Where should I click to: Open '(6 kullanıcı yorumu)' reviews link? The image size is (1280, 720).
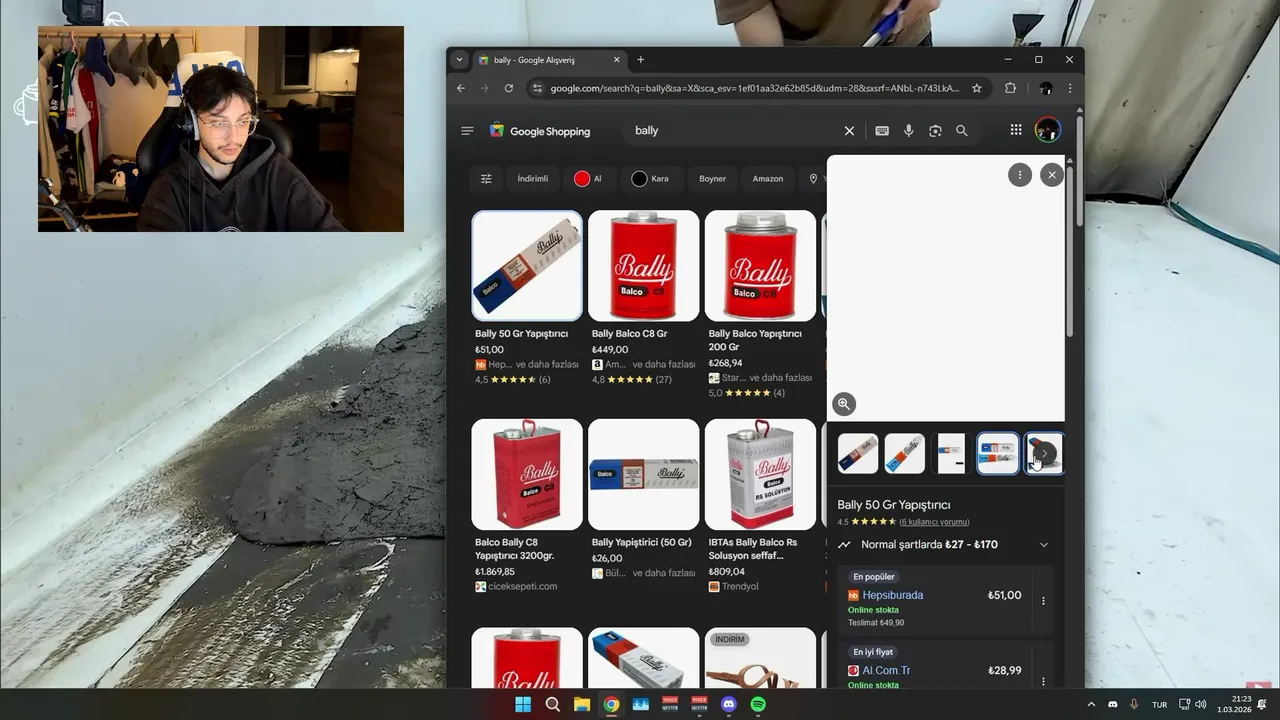tap(934, 522)
